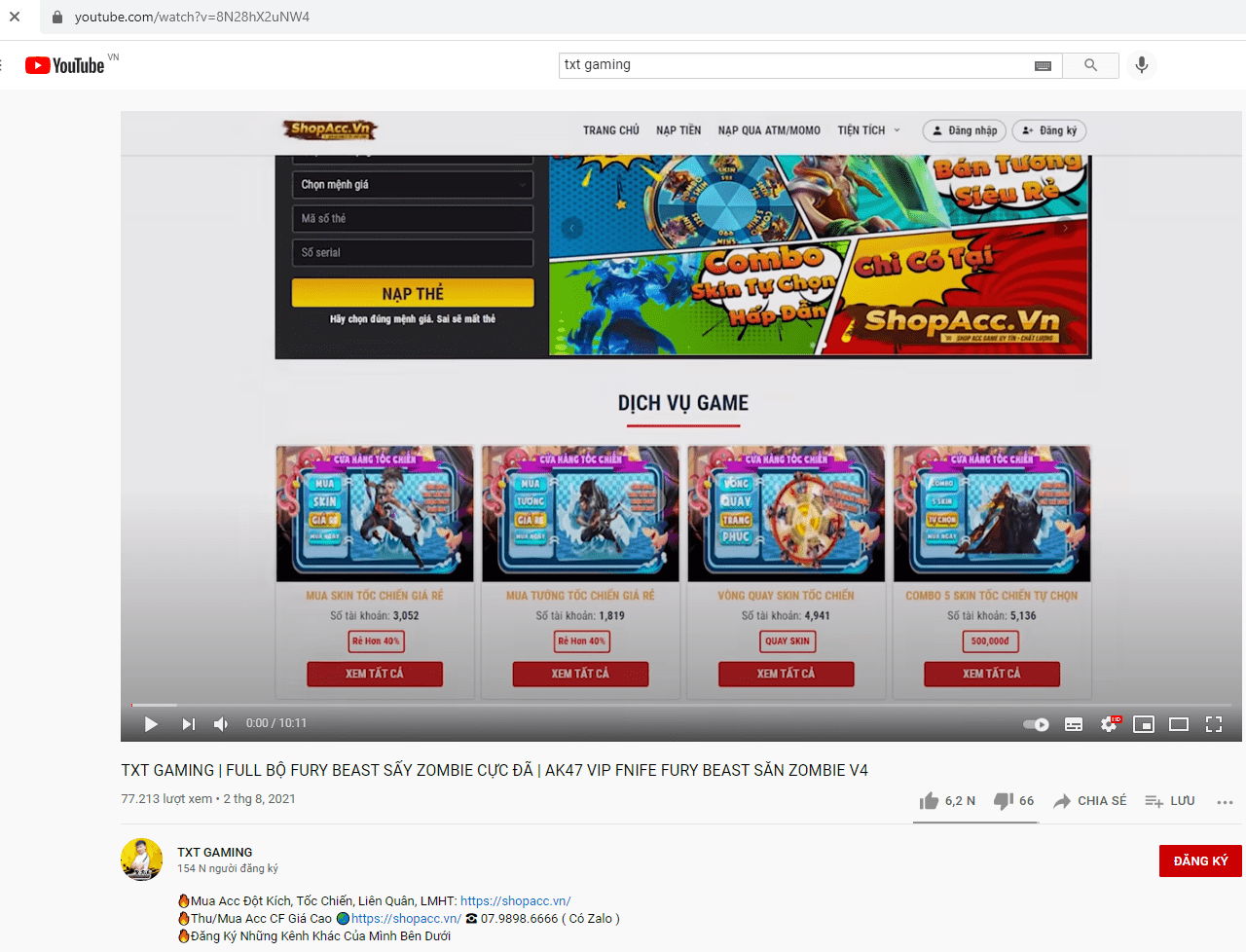
Task: Click COMBO 5 SKIN TỐC CHIẾN TỰ CHỌN title
Action: pyautogui.click(x=992, y=596)
